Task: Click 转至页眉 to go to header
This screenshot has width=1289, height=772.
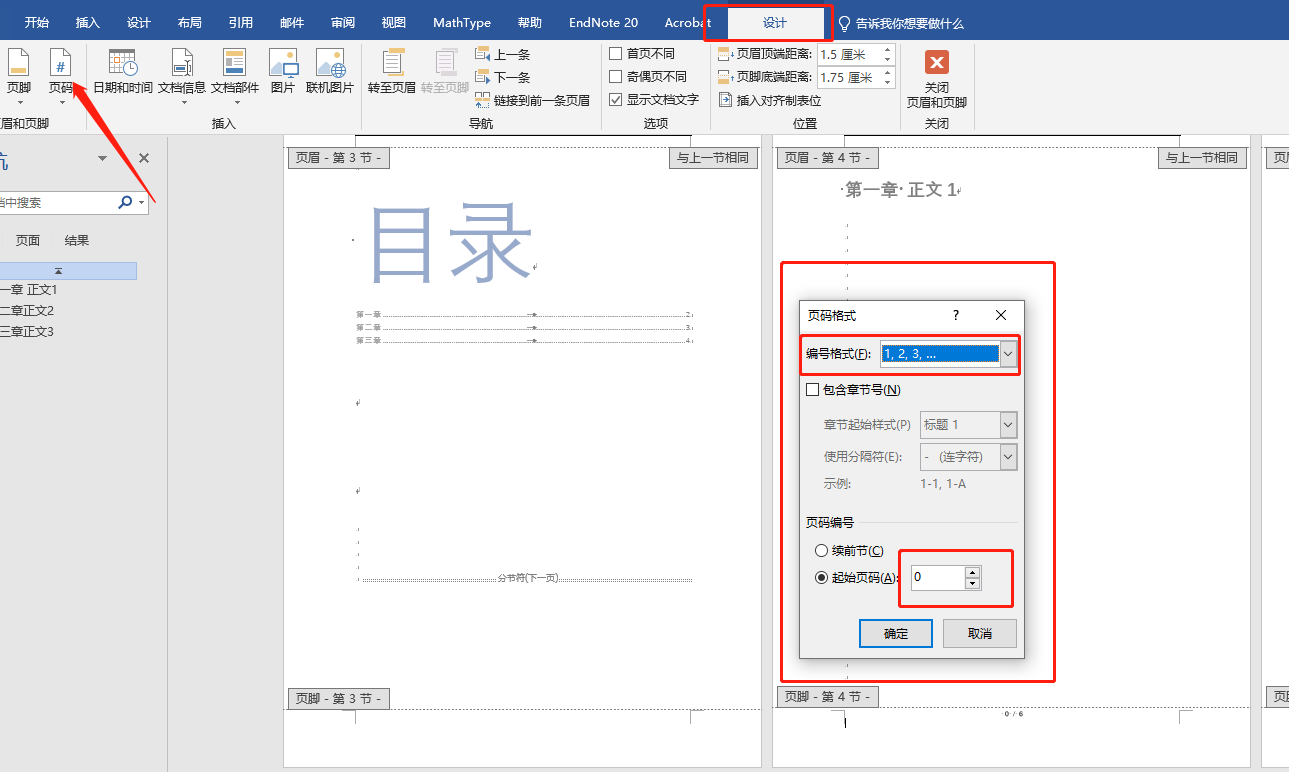Action: point(394,78)
